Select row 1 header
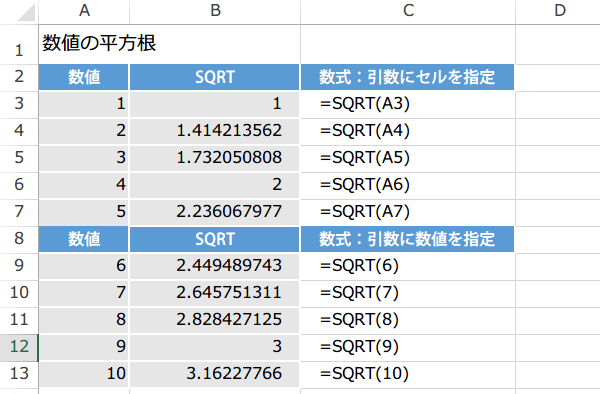The width and height of the screenshot is (600, 394). (19, 44)
